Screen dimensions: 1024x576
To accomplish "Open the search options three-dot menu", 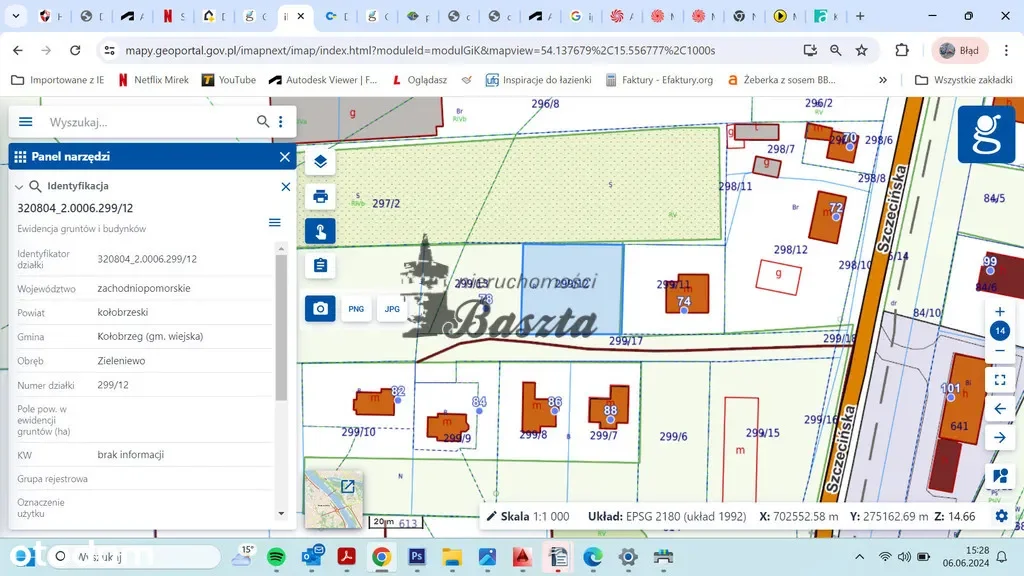I will tap(281, 122).
